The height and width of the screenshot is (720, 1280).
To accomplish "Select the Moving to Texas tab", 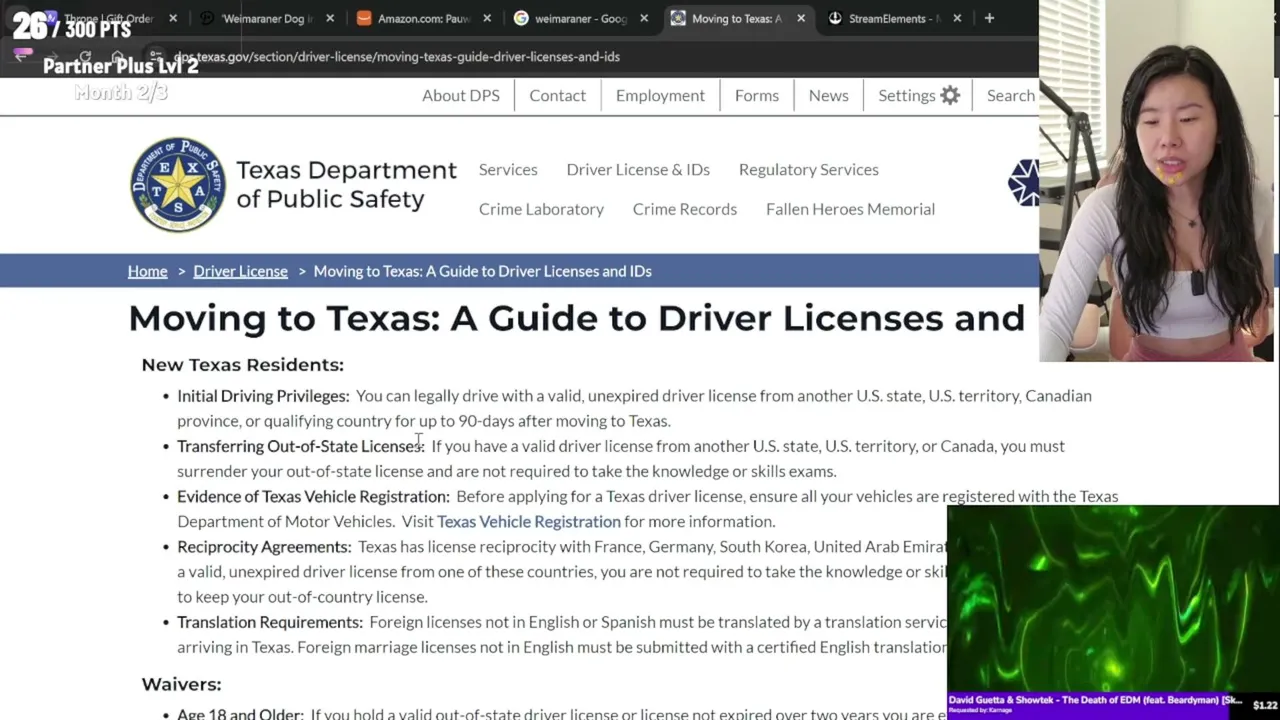I will pos(737,18).
